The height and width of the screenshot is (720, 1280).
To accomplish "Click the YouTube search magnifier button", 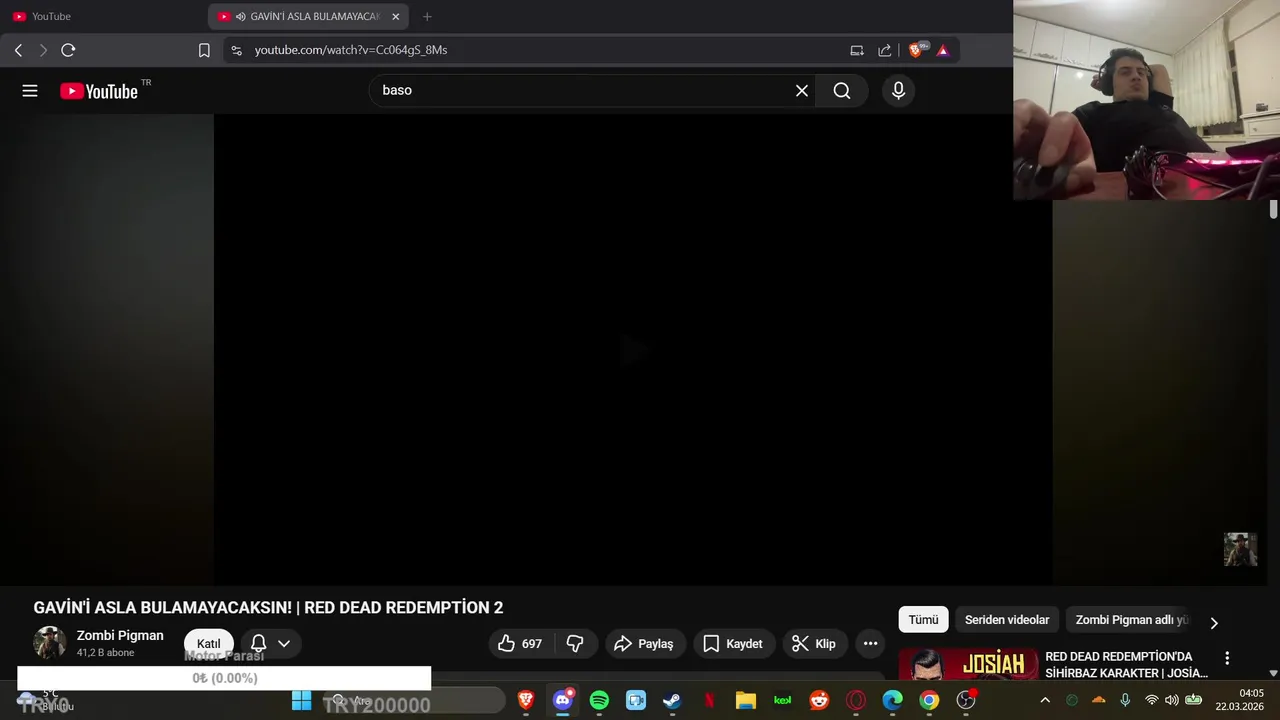I will coord(842,91).
